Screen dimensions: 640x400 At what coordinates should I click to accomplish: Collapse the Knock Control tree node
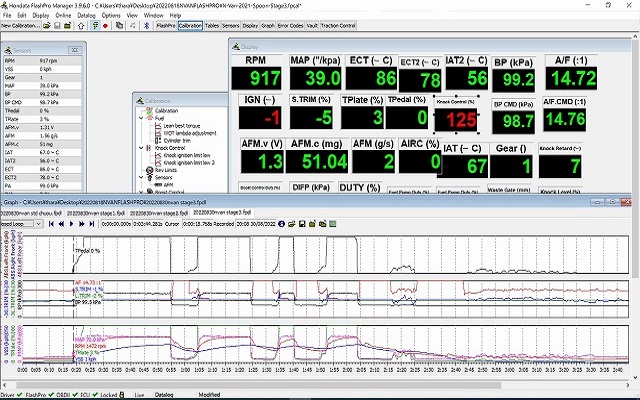141,148
